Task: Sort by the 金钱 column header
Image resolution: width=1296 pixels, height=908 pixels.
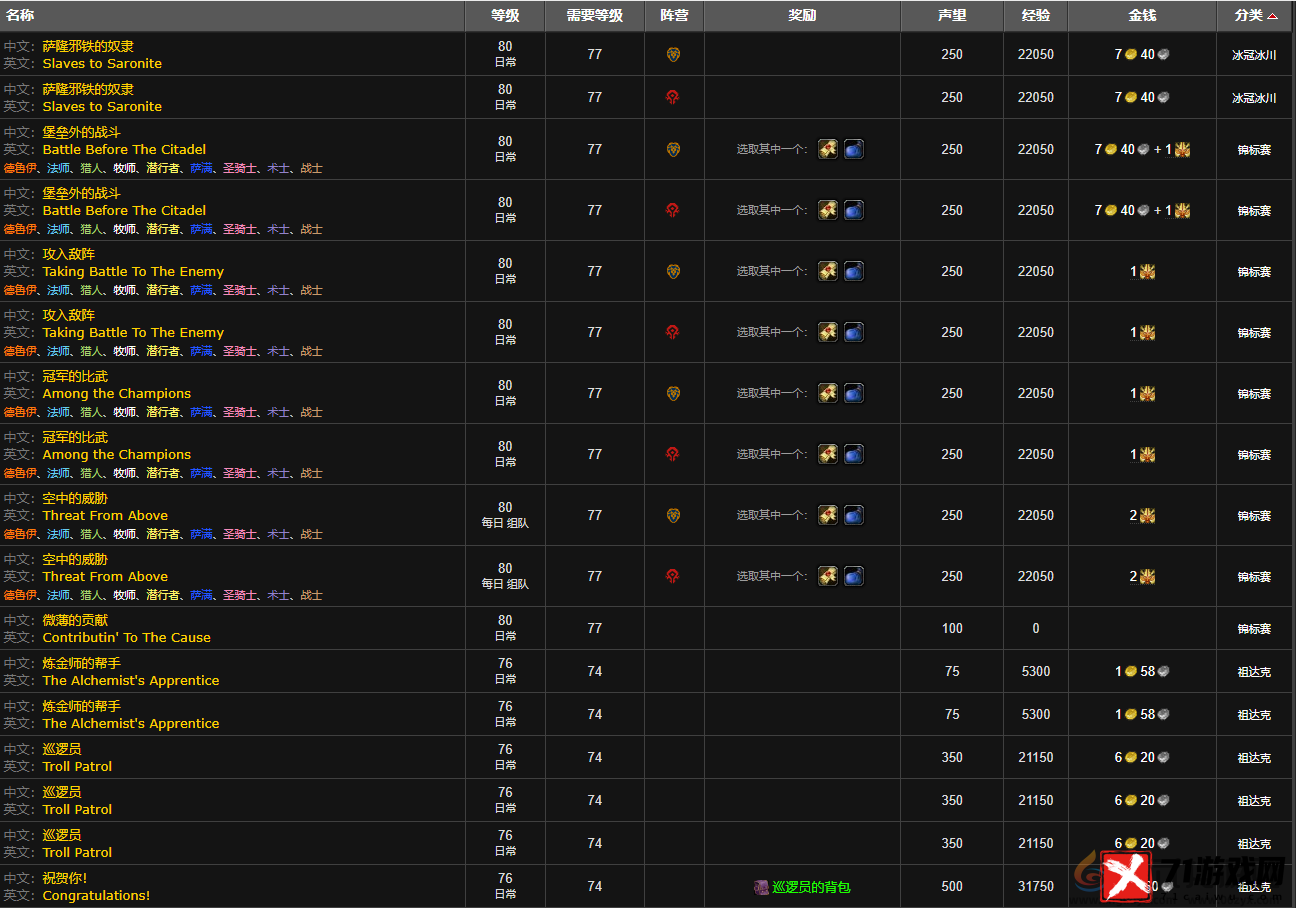Action: (x=1143, y=15)
